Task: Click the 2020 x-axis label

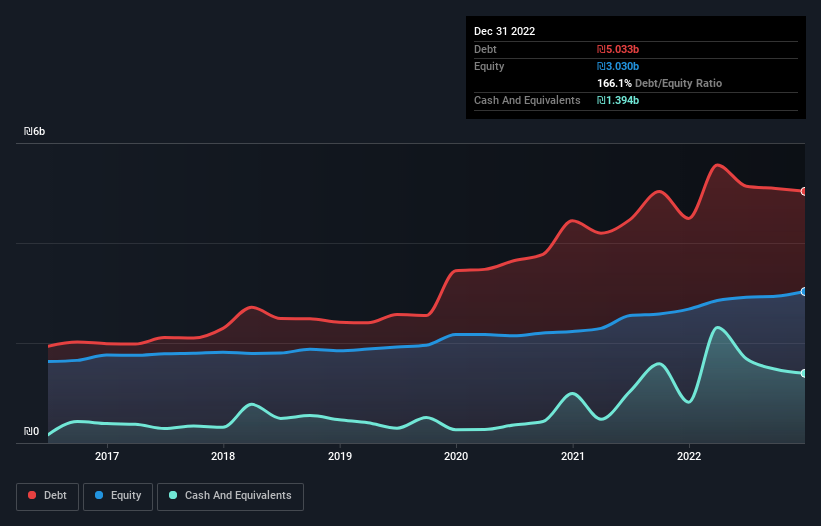Action: [456, 456]
